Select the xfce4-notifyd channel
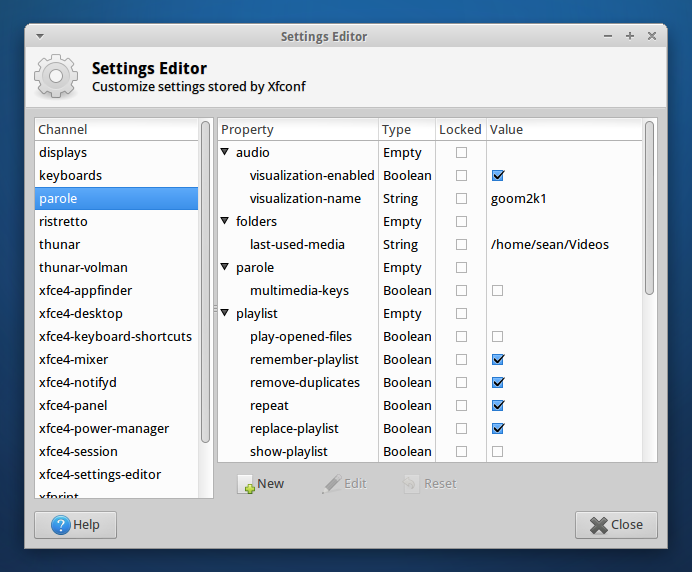Screen dimensions: 692x572 tap(117, 382)
